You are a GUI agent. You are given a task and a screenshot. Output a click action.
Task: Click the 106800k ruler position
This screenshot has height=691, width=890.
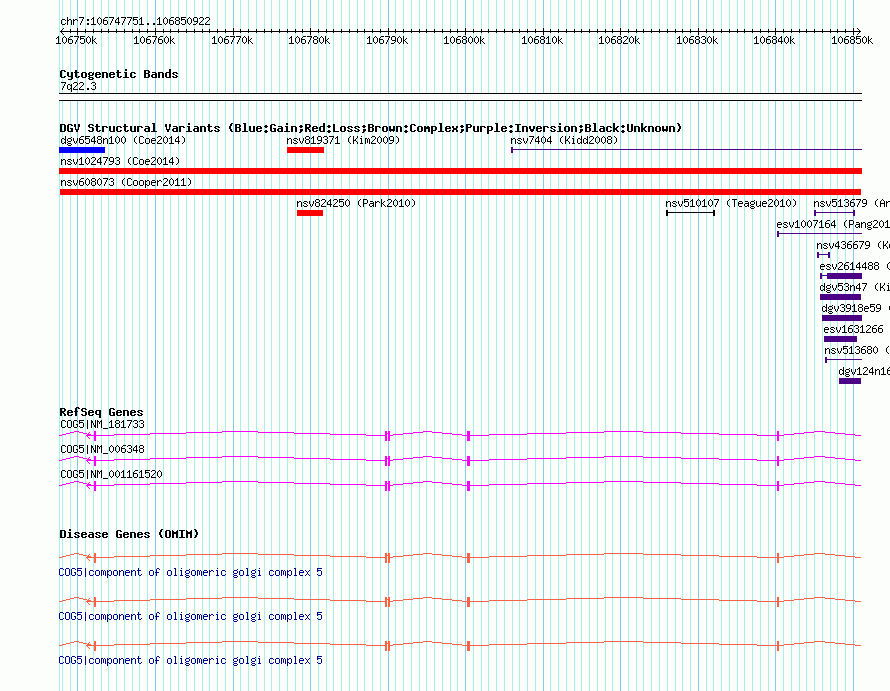[x=464, y=40]
